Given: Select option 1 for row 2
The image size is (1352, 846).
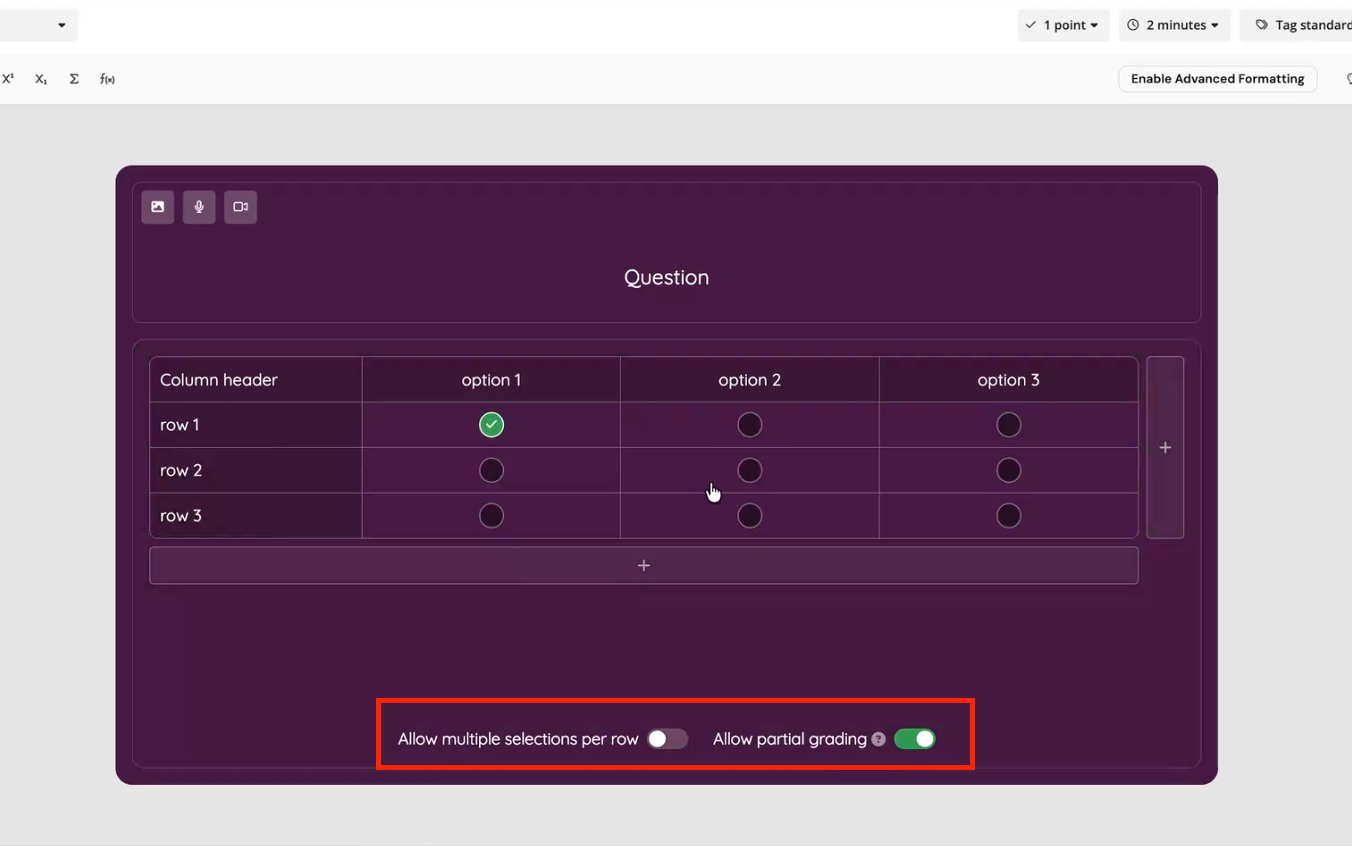Looking at the screenshot, I should [x=491, y=470].
